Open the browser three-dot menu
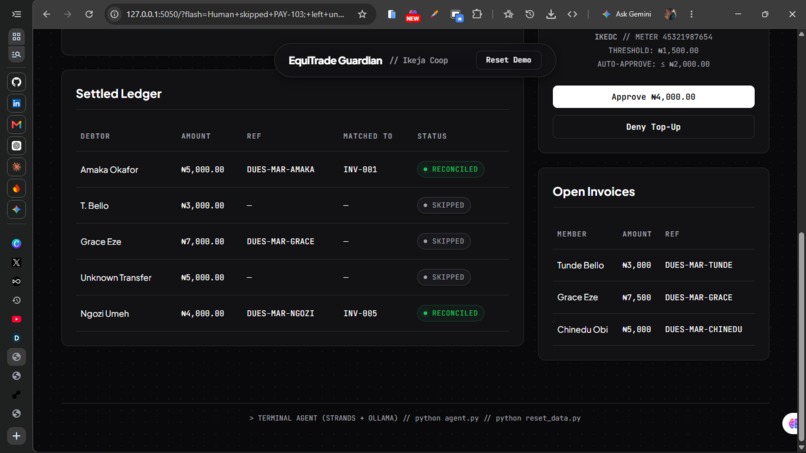The width and height of the screenshot is (806, 453). click(x=691, y=14)
